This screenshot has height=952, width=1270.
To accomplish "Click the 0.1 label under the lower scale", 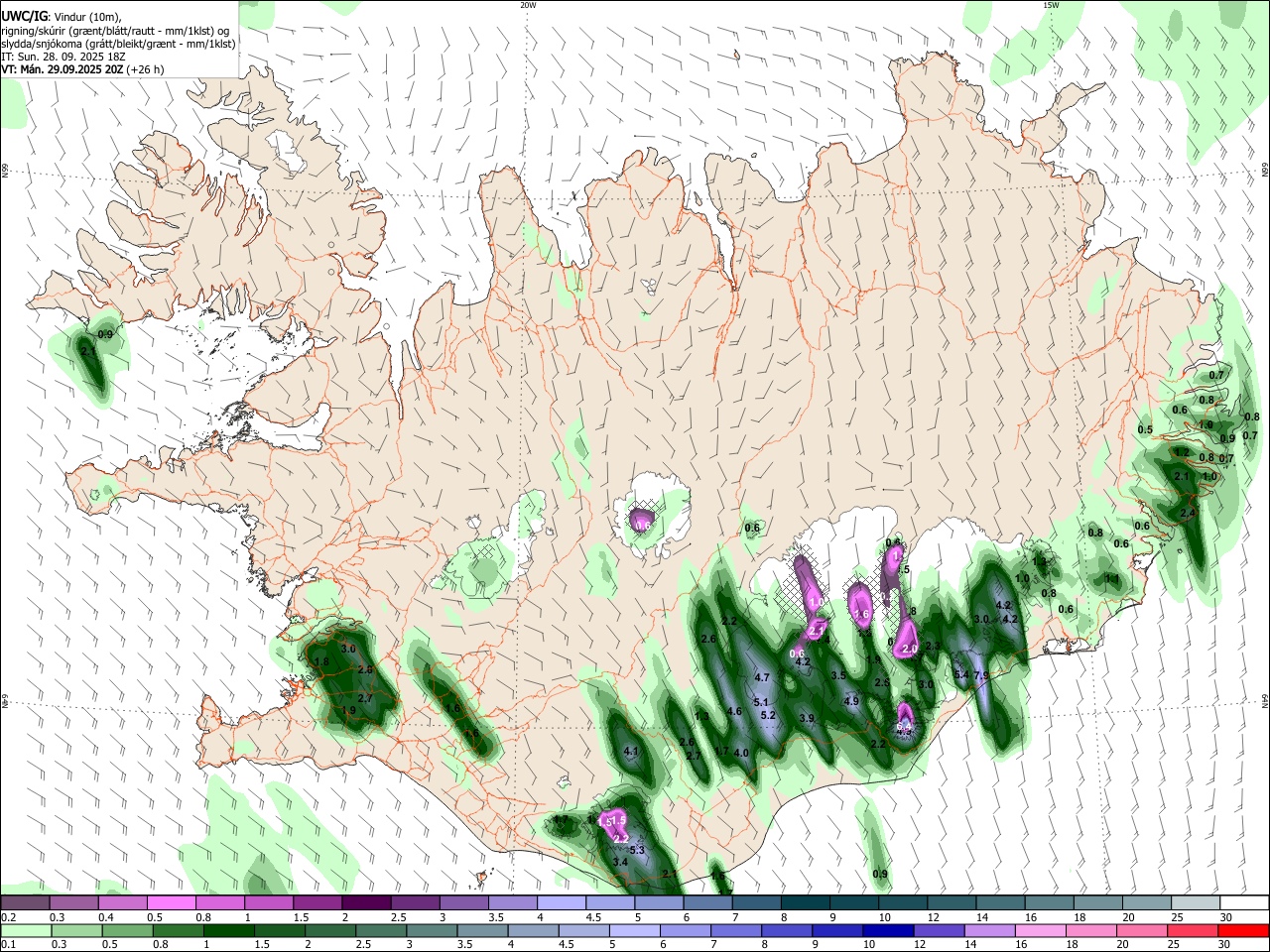I will [7, 945].
